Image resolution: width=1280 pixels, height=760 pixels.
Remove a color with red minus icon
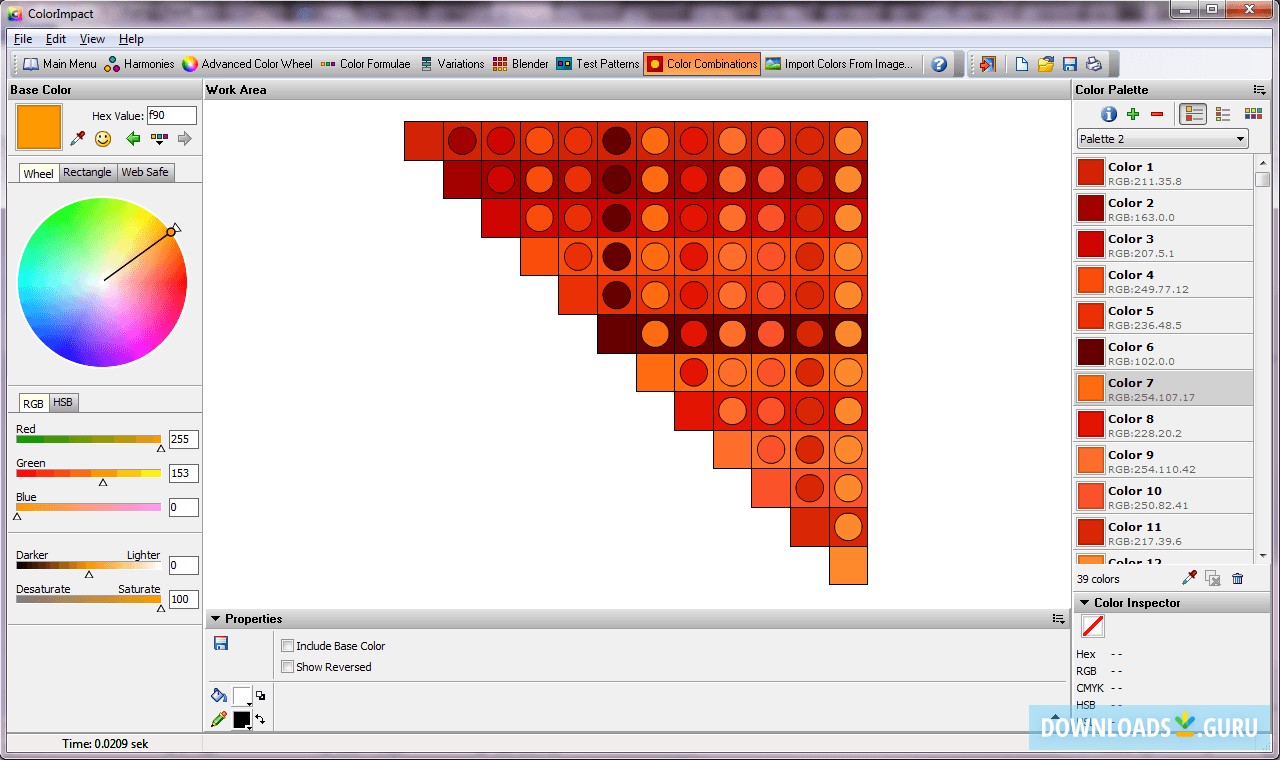(x=1157, y=114)
